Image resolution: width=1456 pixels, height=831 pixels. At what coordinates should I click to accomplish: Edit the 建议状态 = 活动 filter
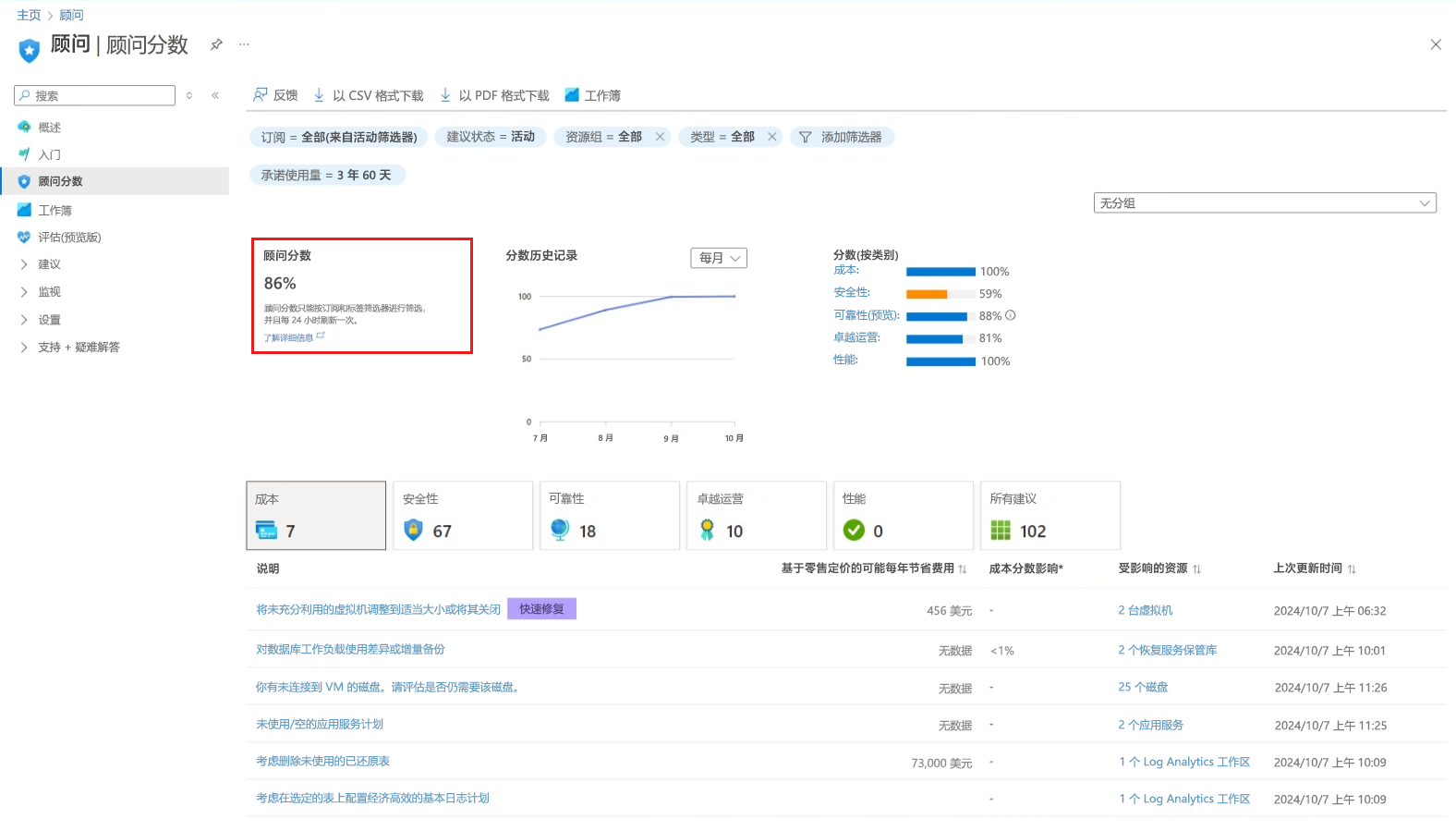pyautogui.click(x=491, y=137)
